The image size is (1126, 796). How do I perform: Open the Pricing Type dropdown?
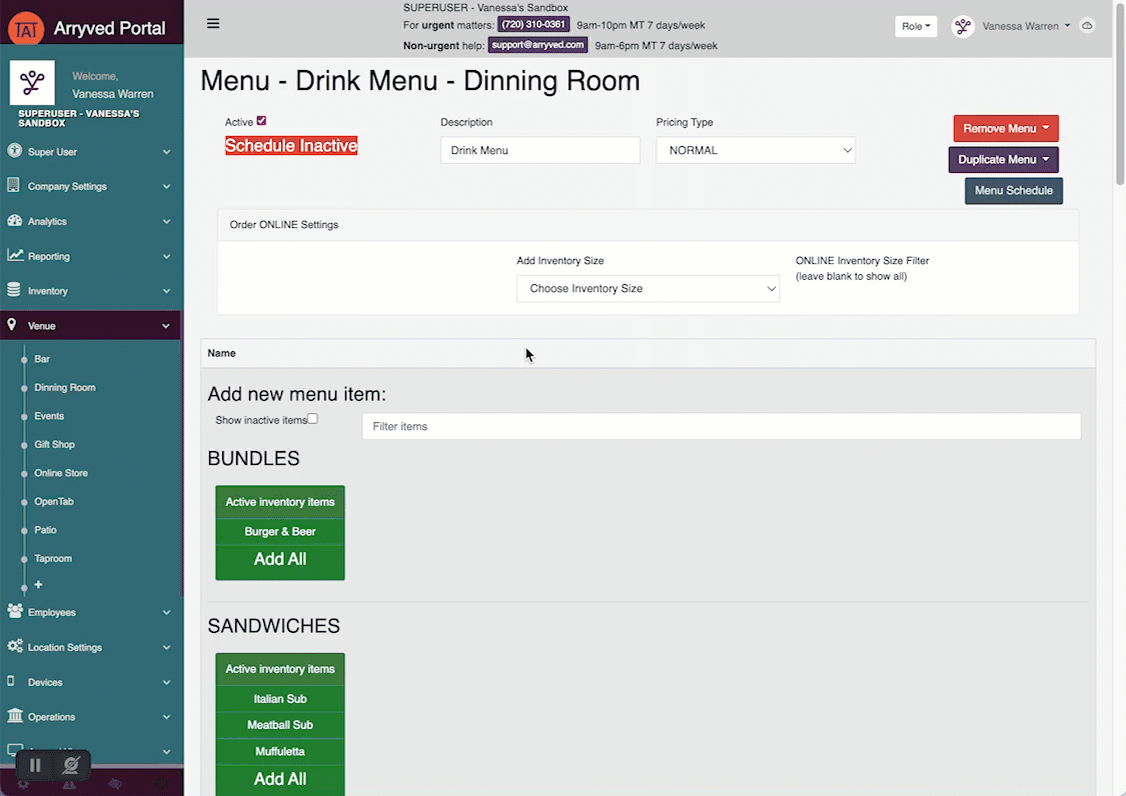tap(755, 150)
